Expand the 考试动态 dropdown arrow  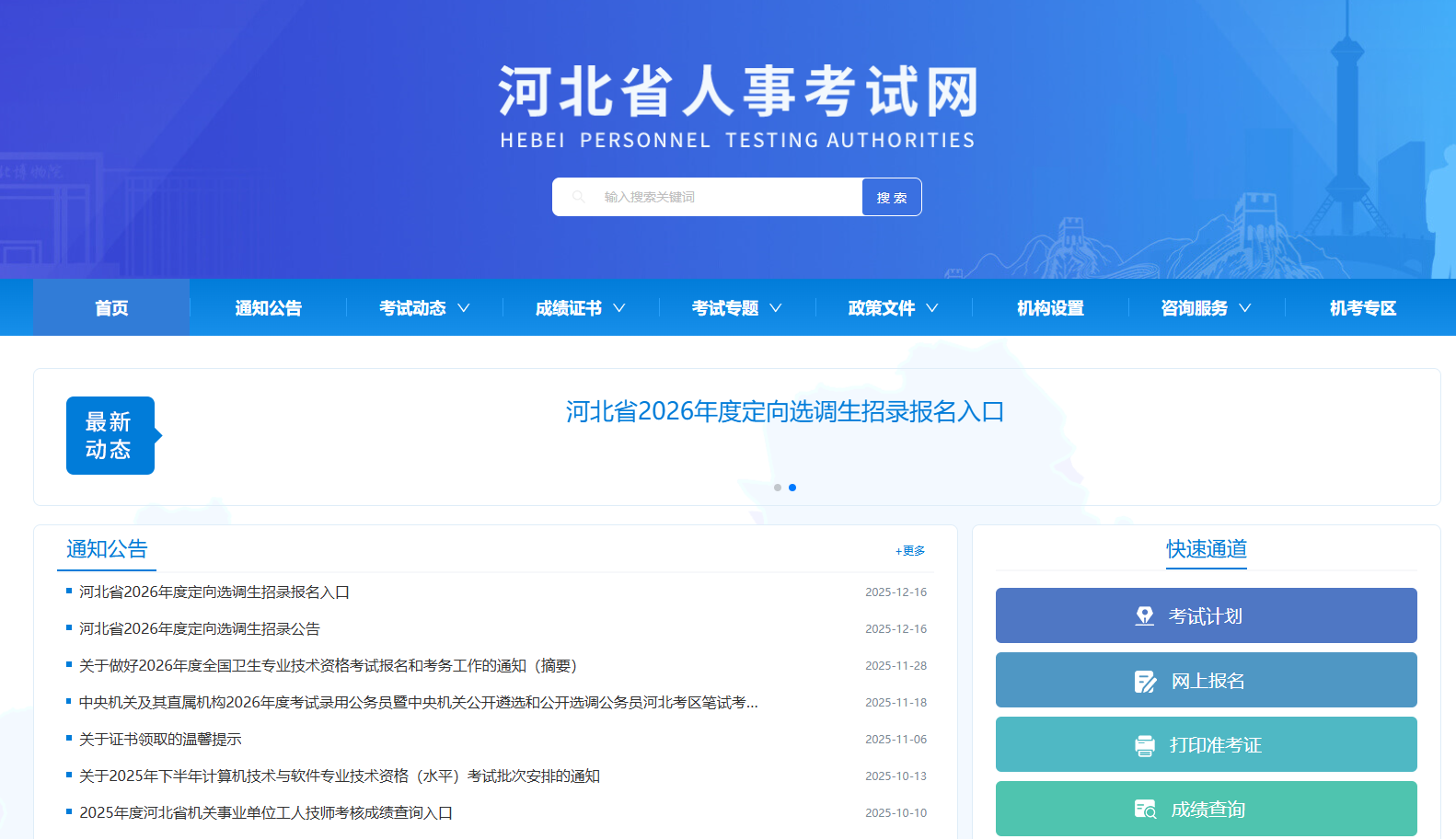(x=464, y=308)
